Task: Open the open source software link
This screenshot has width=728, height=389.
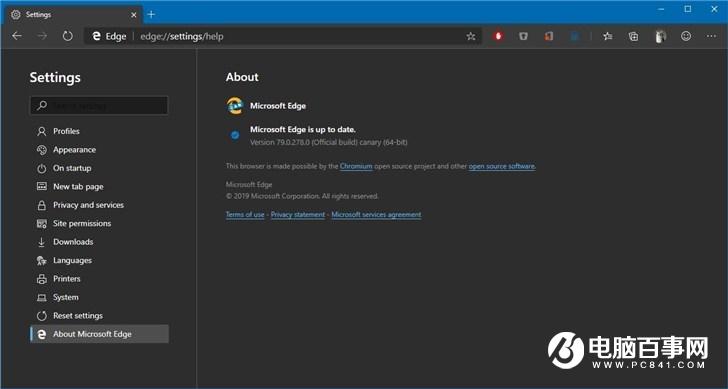Action: (x=502, y=166)
